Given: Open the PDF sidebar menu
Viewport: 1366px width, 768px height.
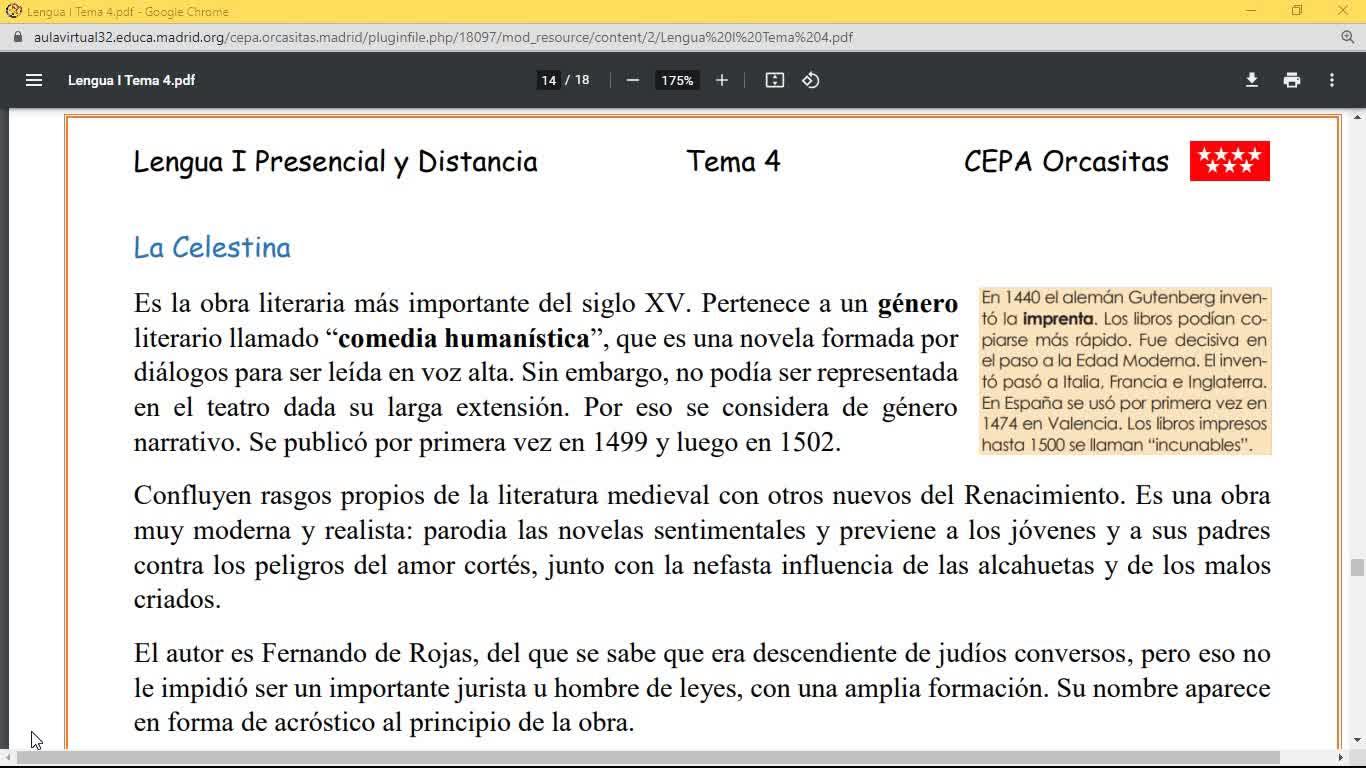Looking at the screenshot, I should click(34, 80).
